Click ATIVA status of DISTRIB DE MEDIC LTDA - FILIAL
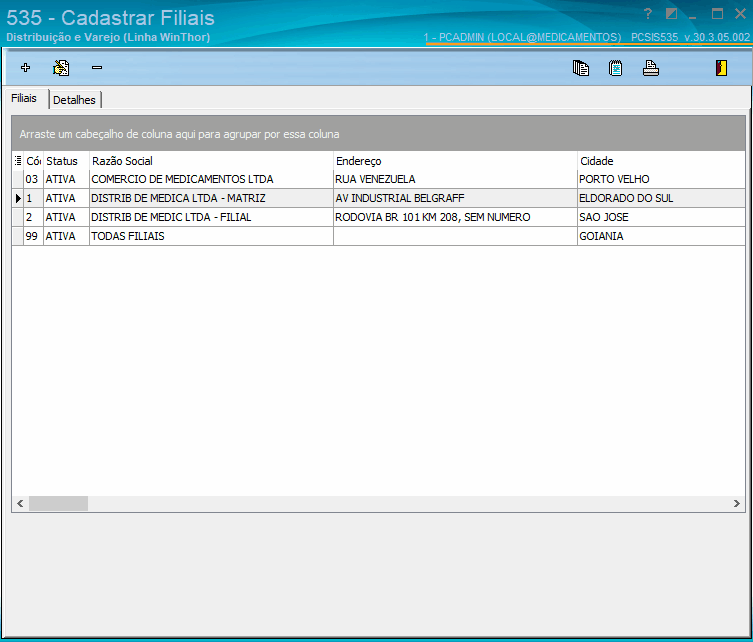Viewport: 753px width, 642px height. click(x=66, y=217)
